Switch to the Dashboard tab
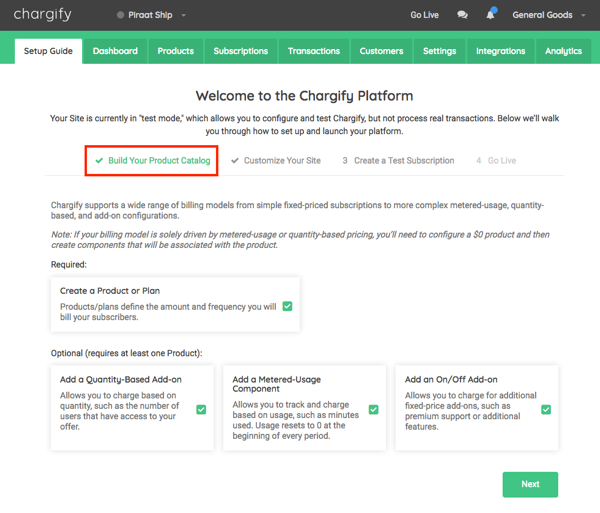 tap(115, 51)
